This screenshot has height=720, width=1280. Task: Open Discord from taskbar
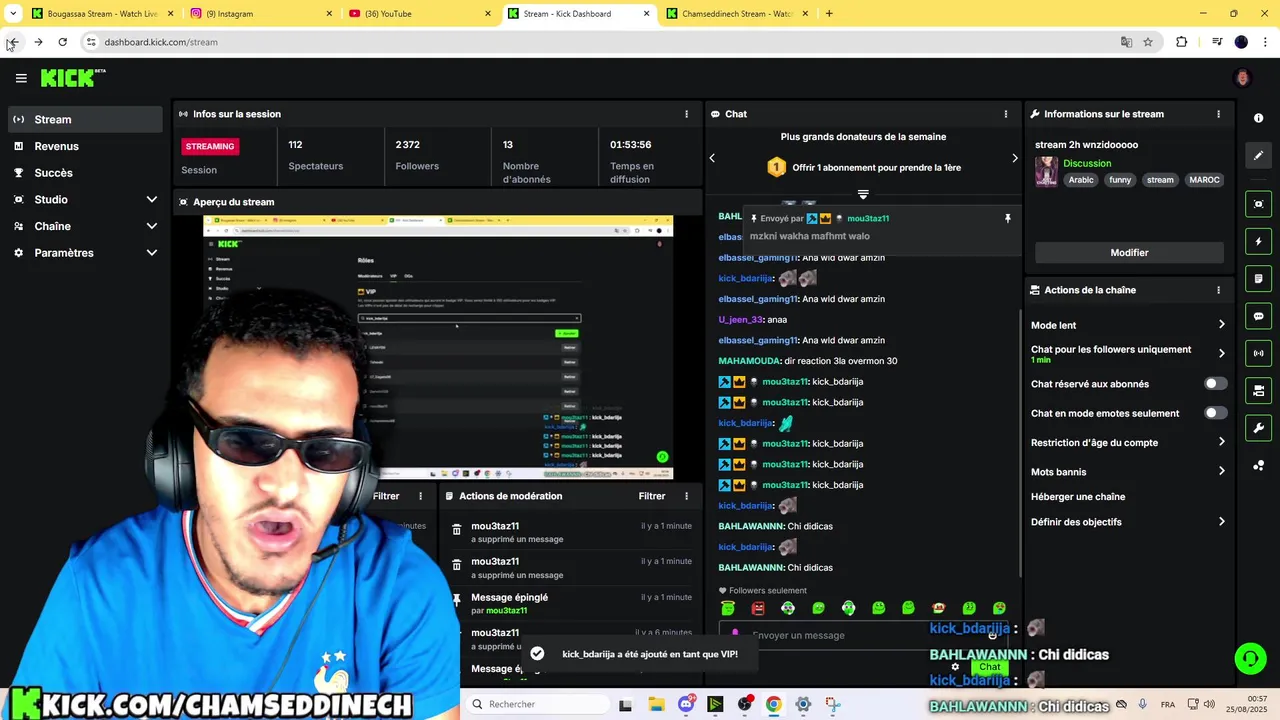click(x=686, y=704)
